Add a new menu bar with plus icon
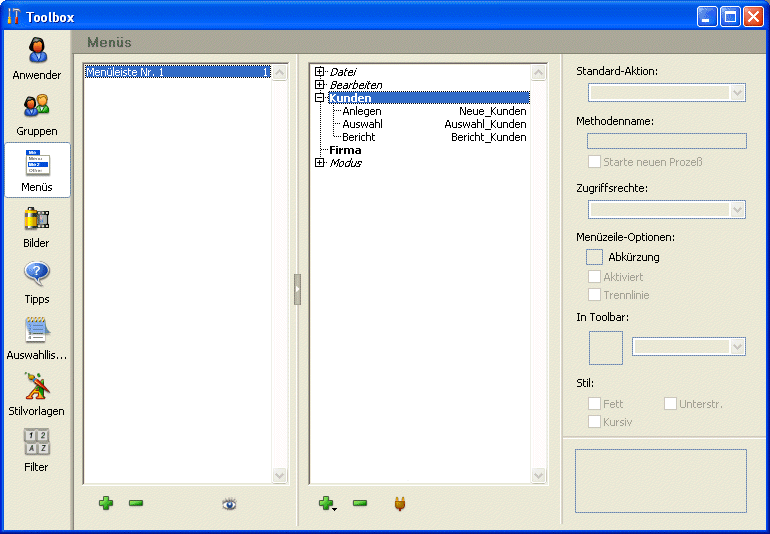Image resolution: width=770 pixels, height=534 pixels. coord(106,503)
